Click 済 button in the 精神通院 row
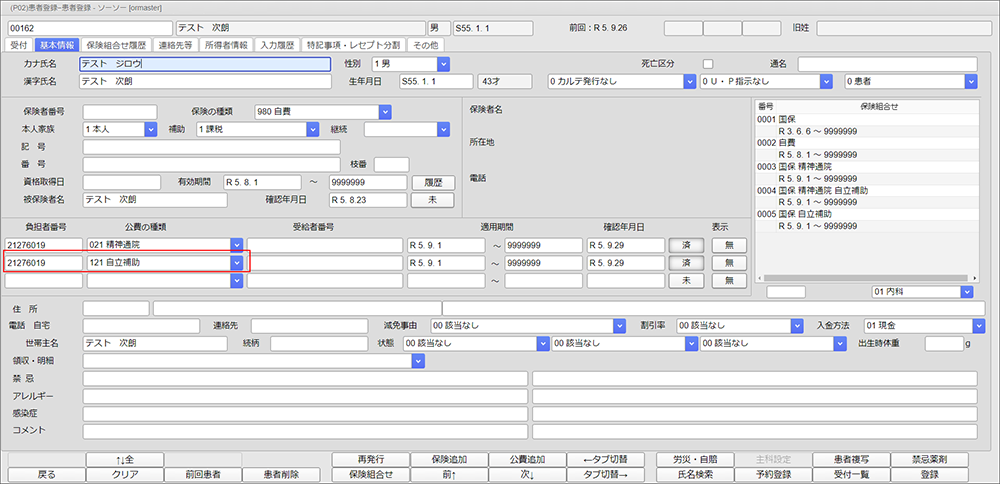This screenshot has width=1000, height=484. (686, 245)
